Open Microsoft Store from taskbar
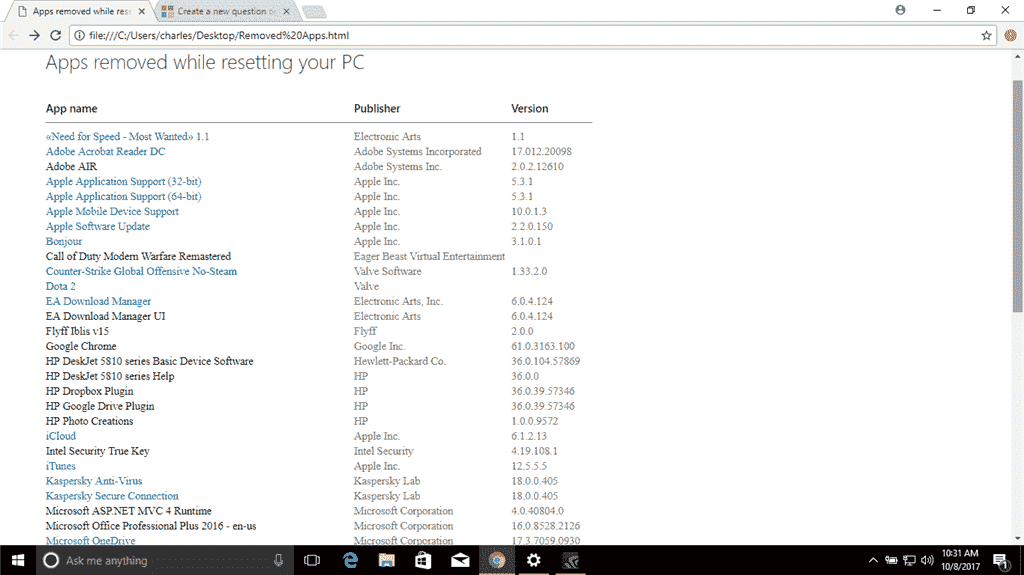 pos(423,560)
